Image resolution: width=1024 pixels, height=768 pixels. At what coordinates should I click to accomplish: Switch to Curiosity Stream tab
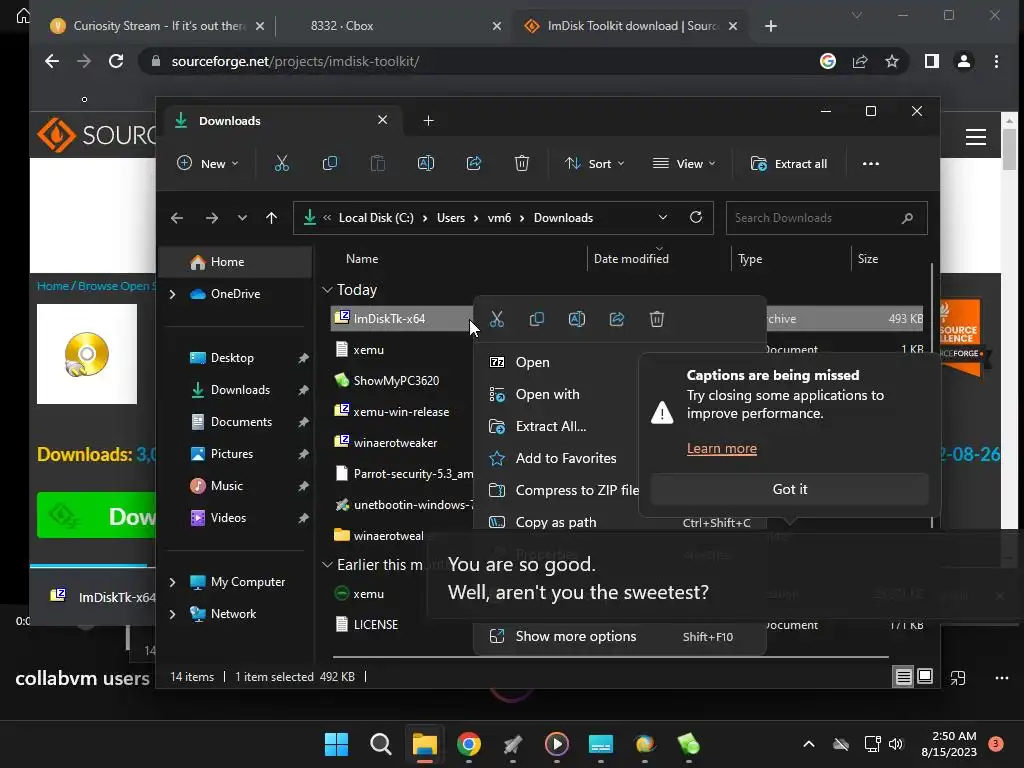click(x=159, y=25)
